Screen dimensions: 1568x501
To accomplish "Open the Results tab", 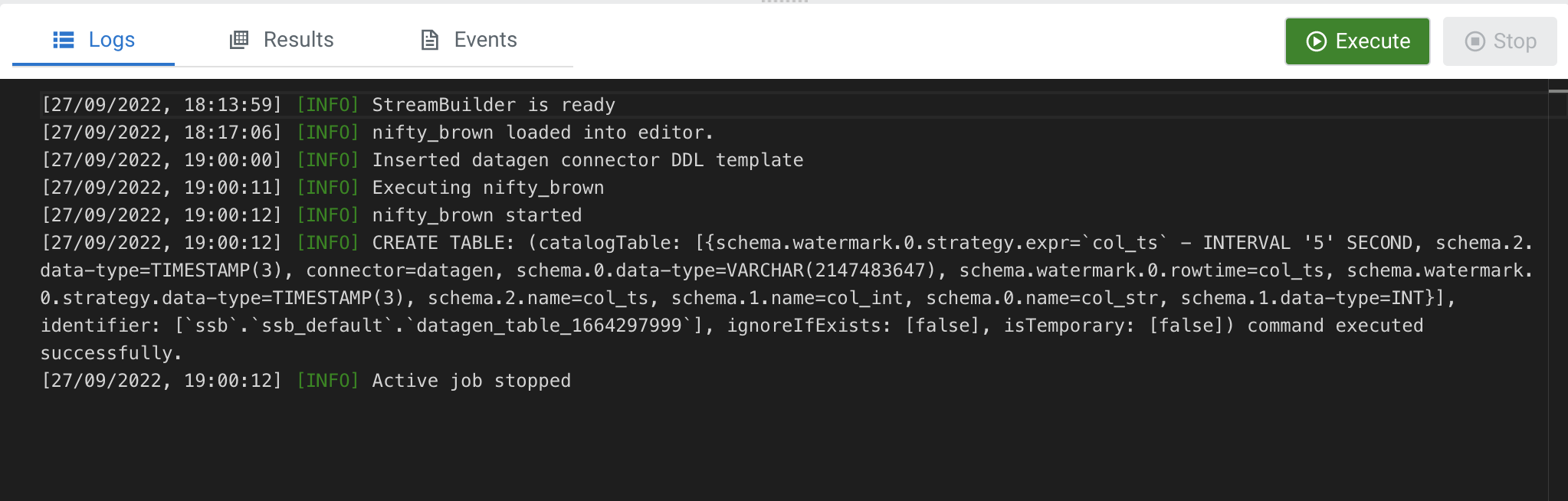I will (282, 40).
